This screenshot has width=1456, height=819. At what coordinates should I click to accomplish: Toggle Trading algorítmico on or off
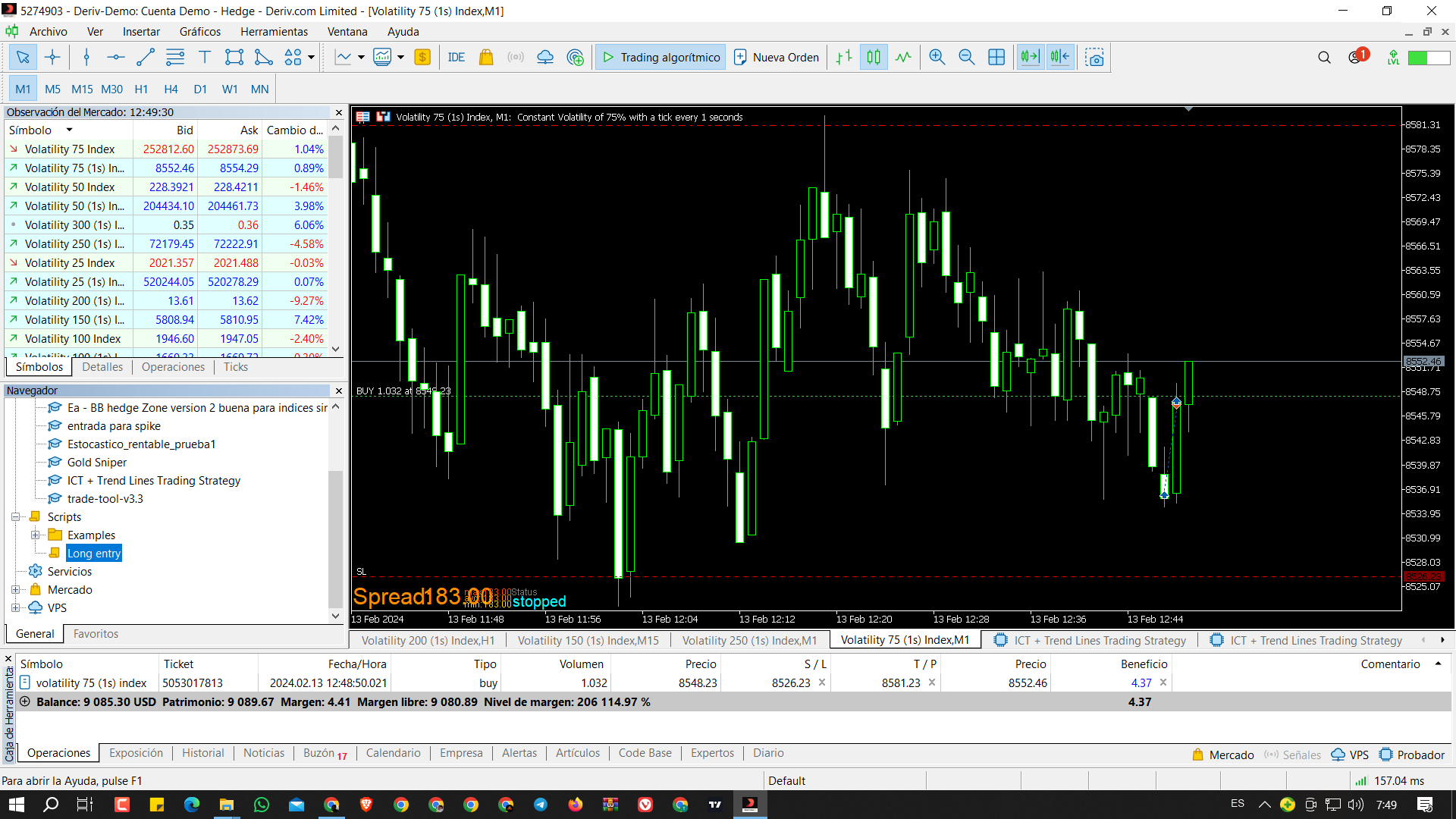coord(661,58)
